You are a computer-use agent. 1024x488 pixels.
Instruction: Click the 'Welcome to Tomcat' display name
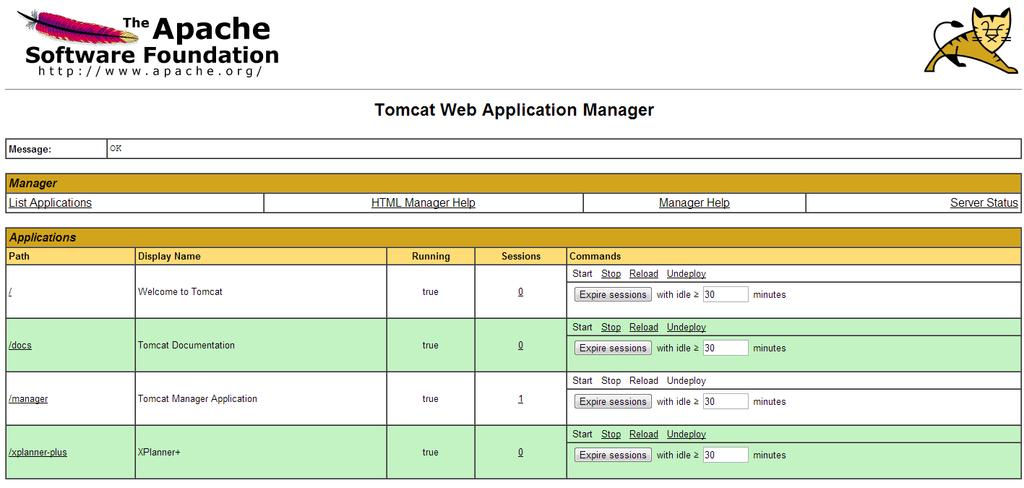pyautogui.click(x=180, y=291)
